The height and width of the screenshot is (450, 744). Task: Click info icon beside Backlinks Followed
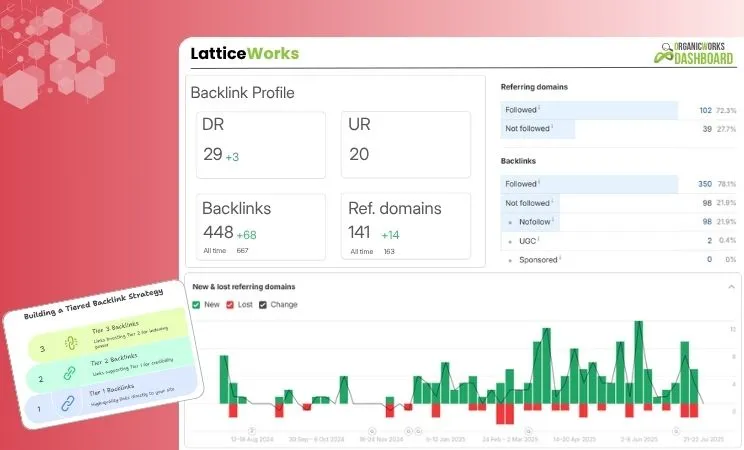pos(539,182)
